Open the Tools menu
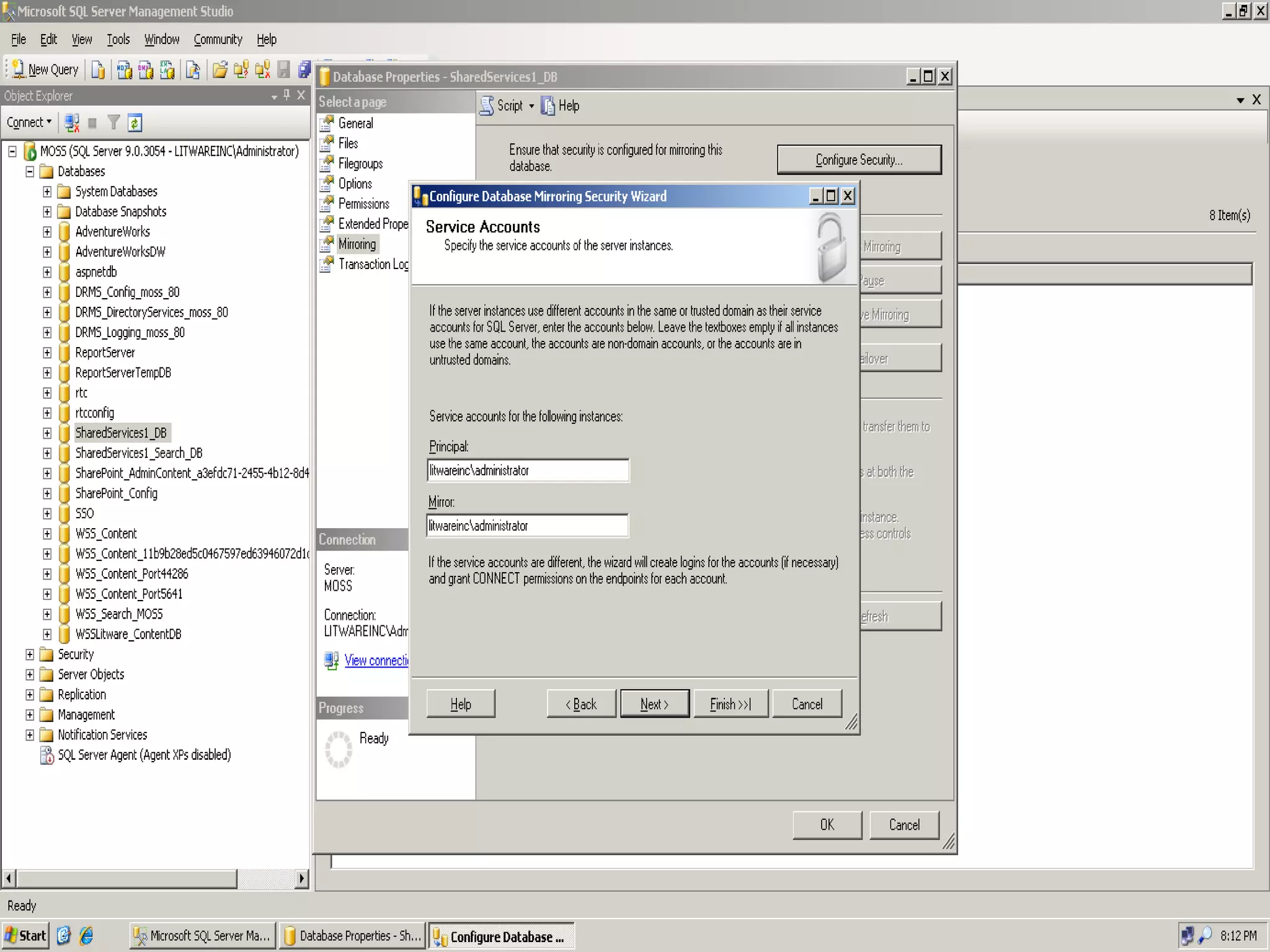 click(x=118, y=40)
